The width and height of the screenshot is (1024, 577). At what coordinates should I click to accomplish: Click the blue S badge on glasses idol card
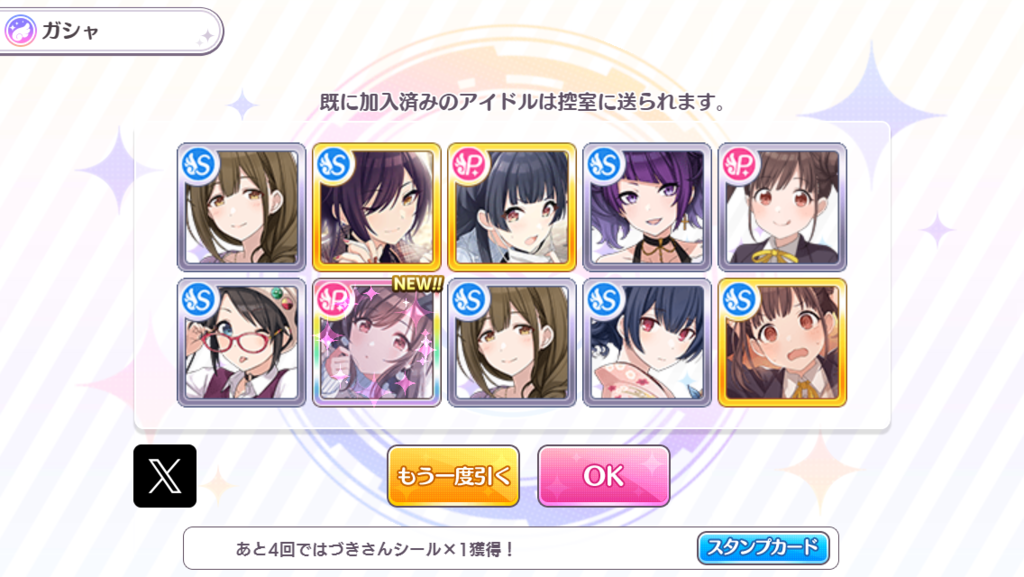point(199,300)
